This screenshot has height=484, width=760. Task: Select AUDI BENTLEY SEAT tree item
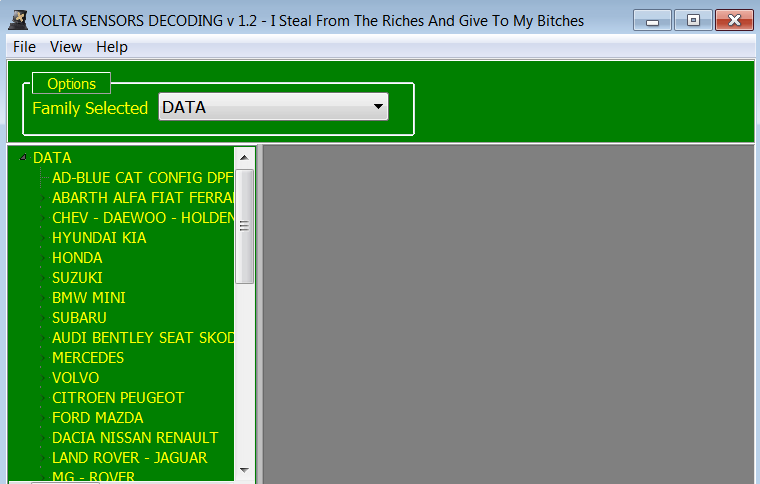click(x=142, y=338)
